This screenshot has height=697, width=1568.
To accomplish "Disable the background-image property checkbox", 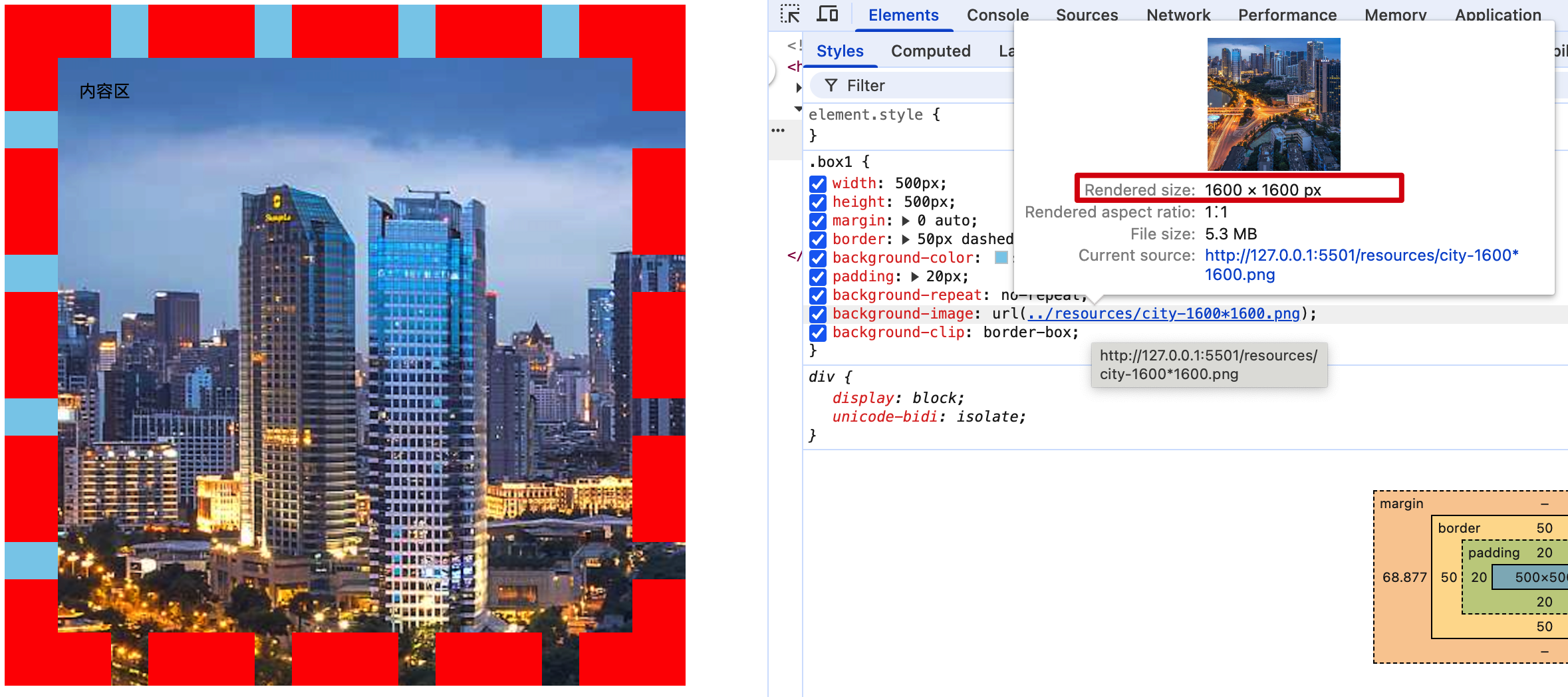I will tap(818, 314).
